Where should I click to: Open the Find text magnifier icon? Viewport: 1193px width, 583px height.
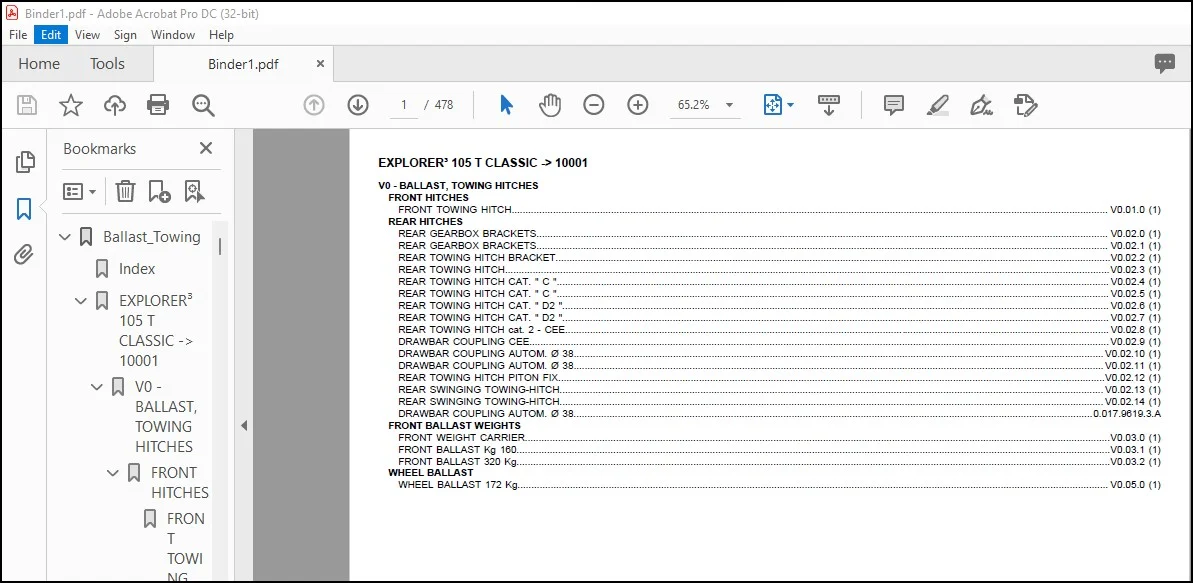(x=203, y=105)
